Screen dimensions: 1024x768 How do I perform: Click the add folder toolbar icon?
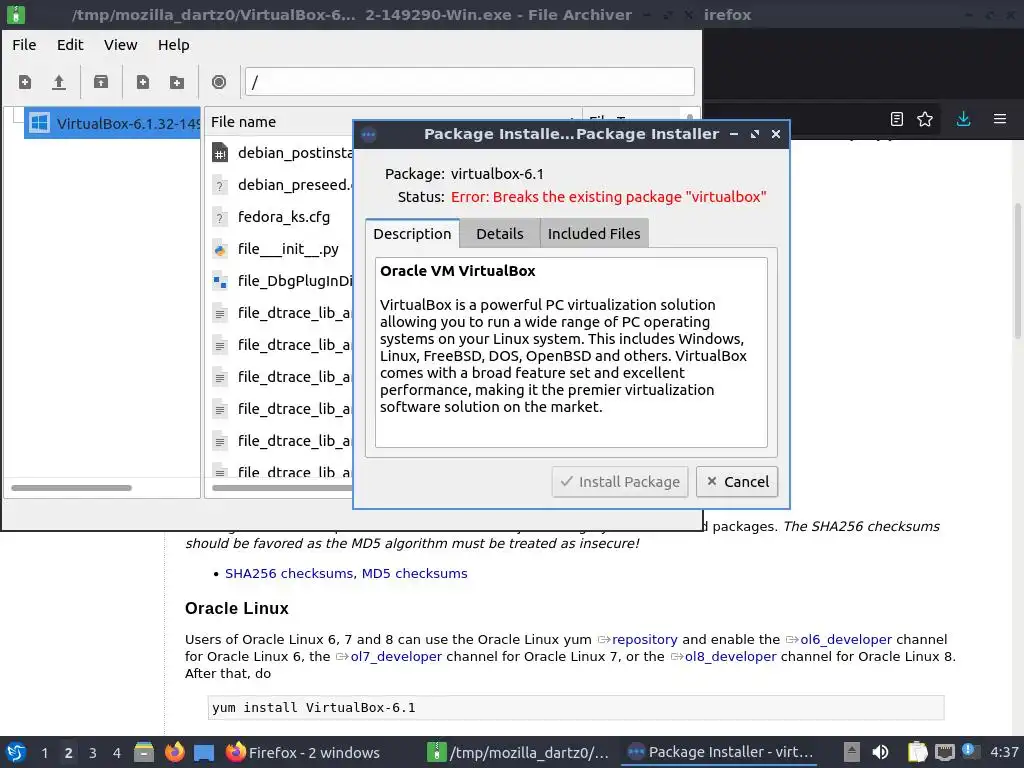point(177,82)
